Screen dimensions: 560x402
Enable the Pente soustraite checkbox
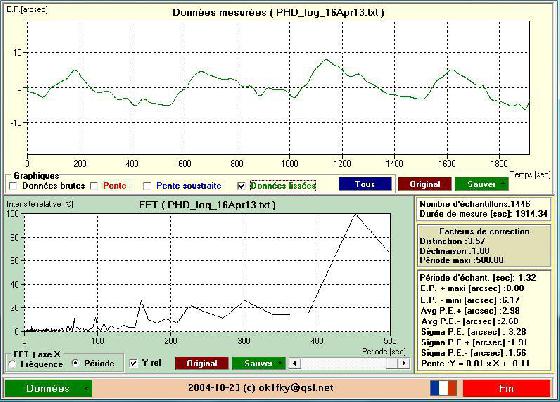click(147, 186)
